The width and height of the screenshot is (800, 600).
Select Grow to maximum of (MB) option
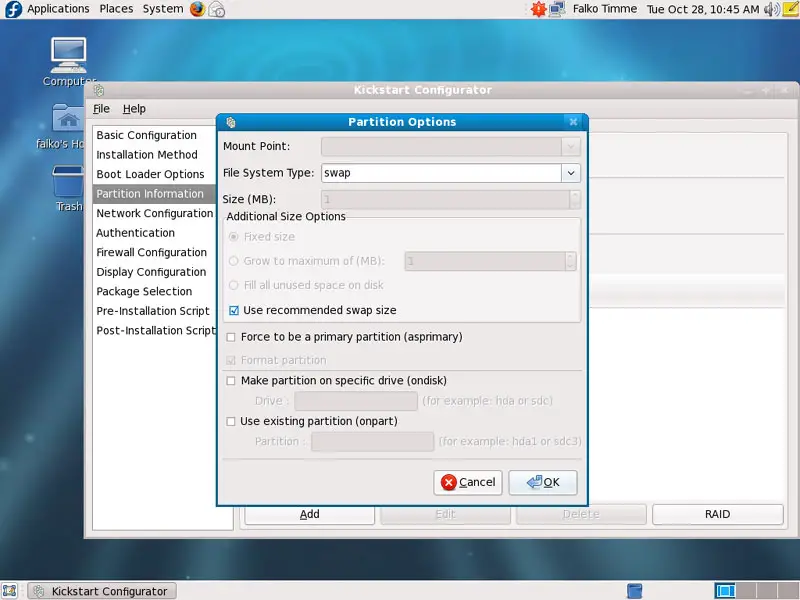(234, 261)
